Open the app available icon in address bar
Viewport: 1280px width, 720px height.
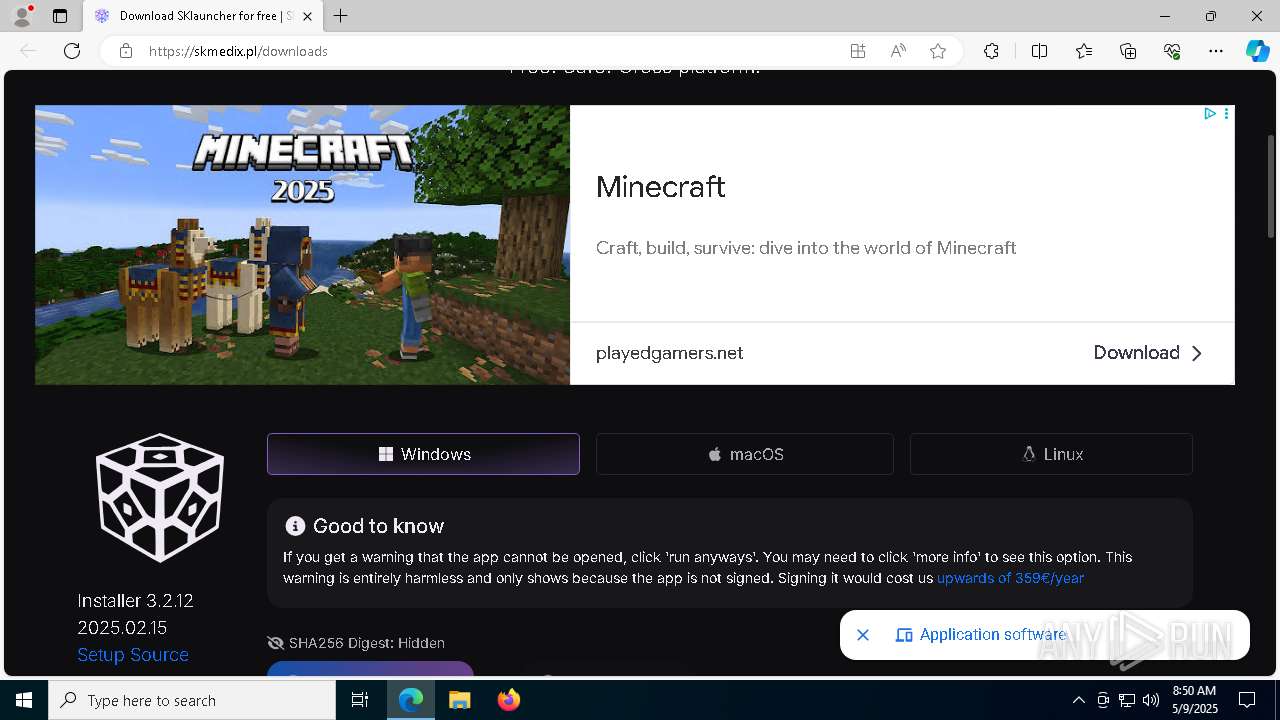coord(858,51)
